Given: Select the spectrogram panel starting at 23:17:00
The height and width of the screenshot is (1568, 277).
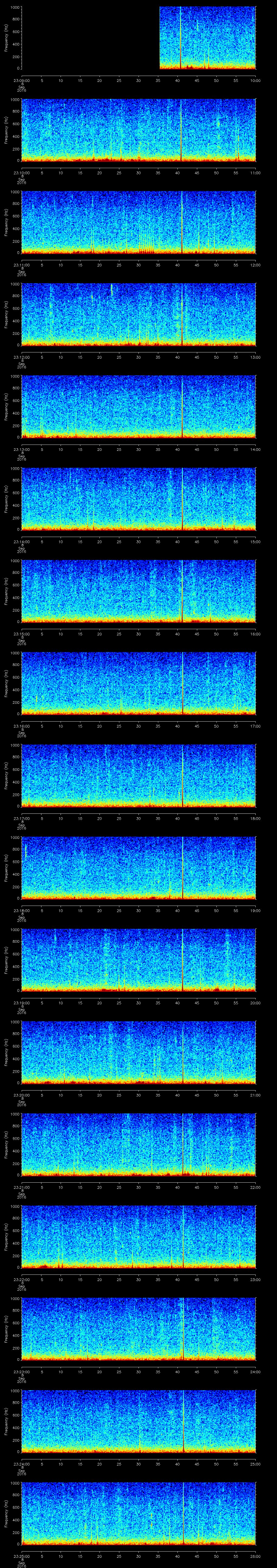Looking at the screenshot, I should [139, 775].
